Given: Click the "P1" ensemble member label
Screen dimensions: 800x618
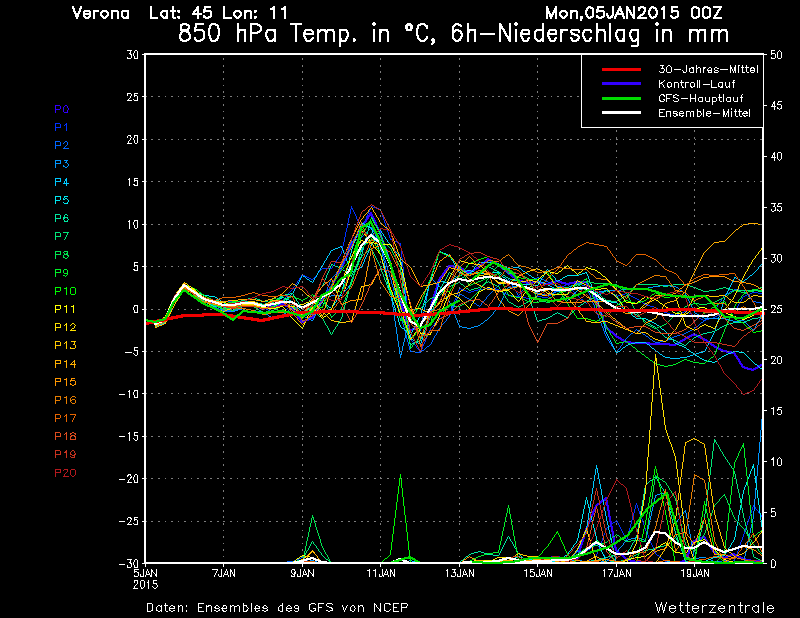Looking at the screenshot, I should [x=62, y=127].
